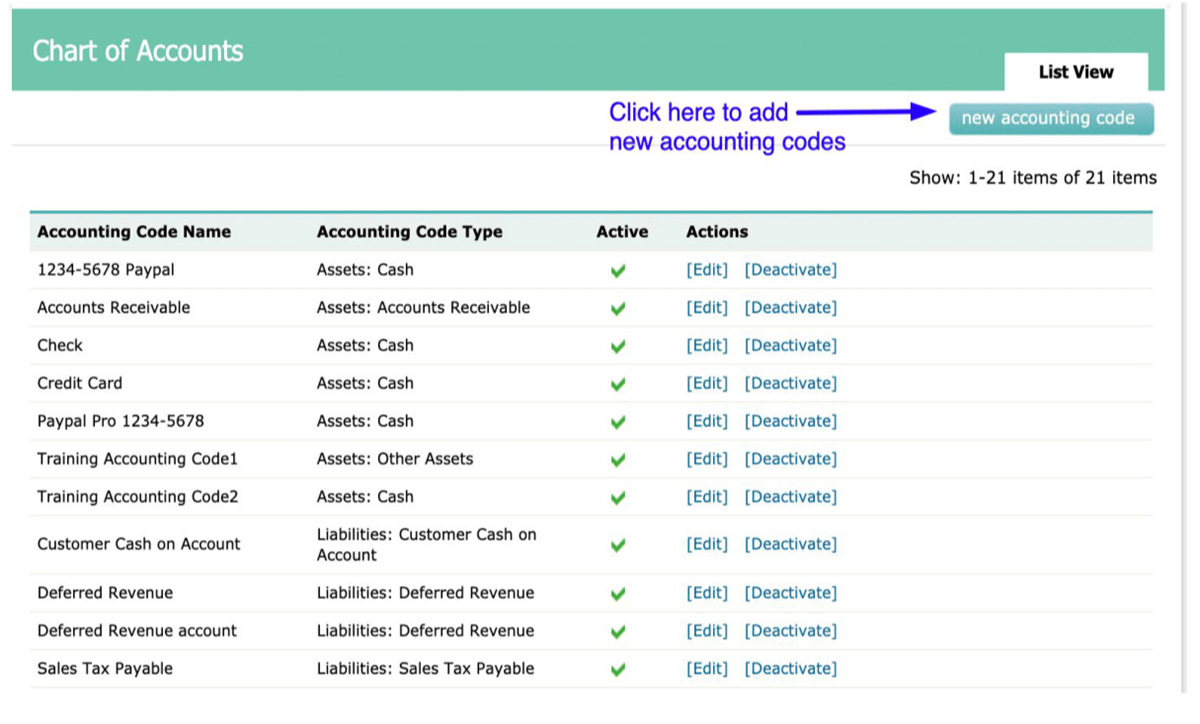The height and width of the screenshot is (724, 1200).
Task: Edit the Sales Tax Payable code
Action: [x=707, y=669]
